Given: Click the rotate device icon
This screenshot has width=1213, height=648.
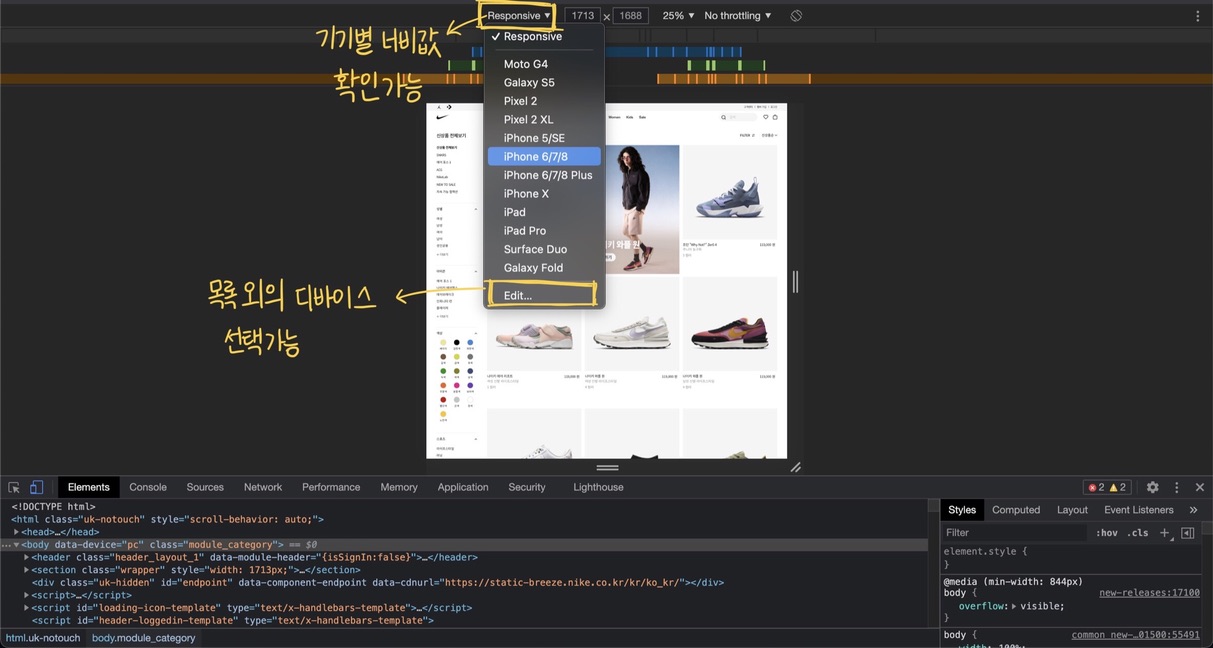Looking at the screenshot, I should click(796, 16).
